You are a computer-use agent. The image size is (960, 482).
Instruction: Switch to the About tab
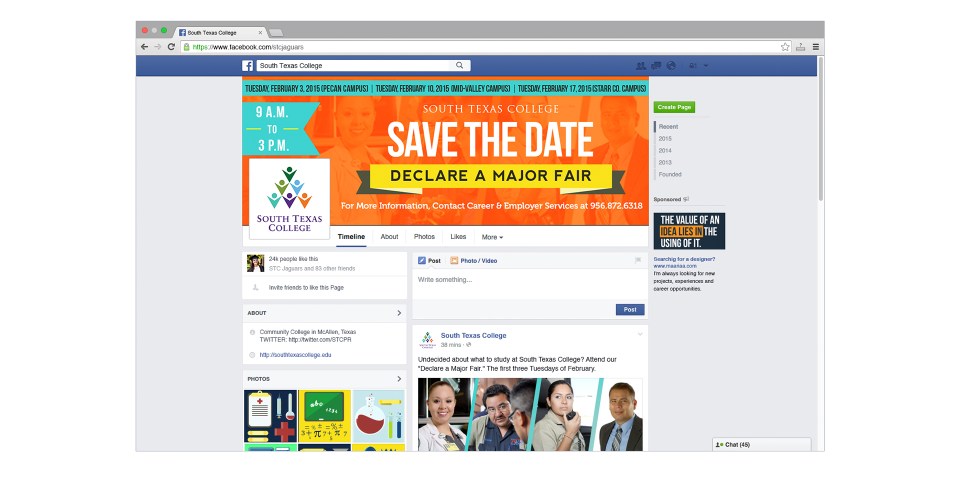click(389, 236)
